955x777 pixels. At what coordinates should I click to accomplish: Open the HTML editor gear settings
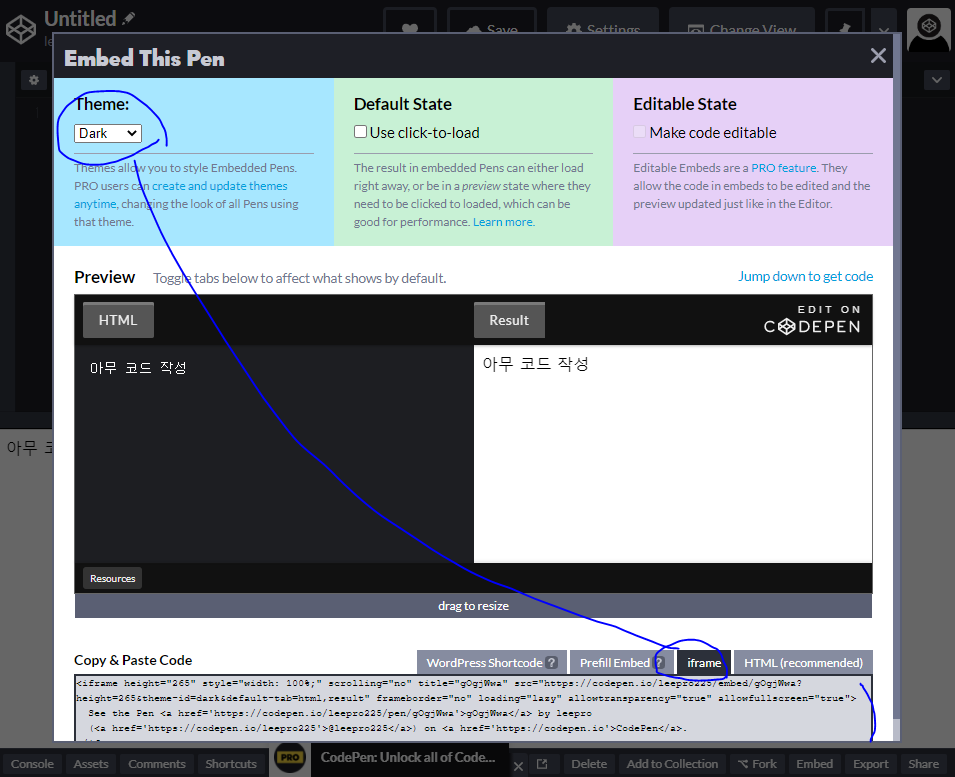click(x=34, y=80)
